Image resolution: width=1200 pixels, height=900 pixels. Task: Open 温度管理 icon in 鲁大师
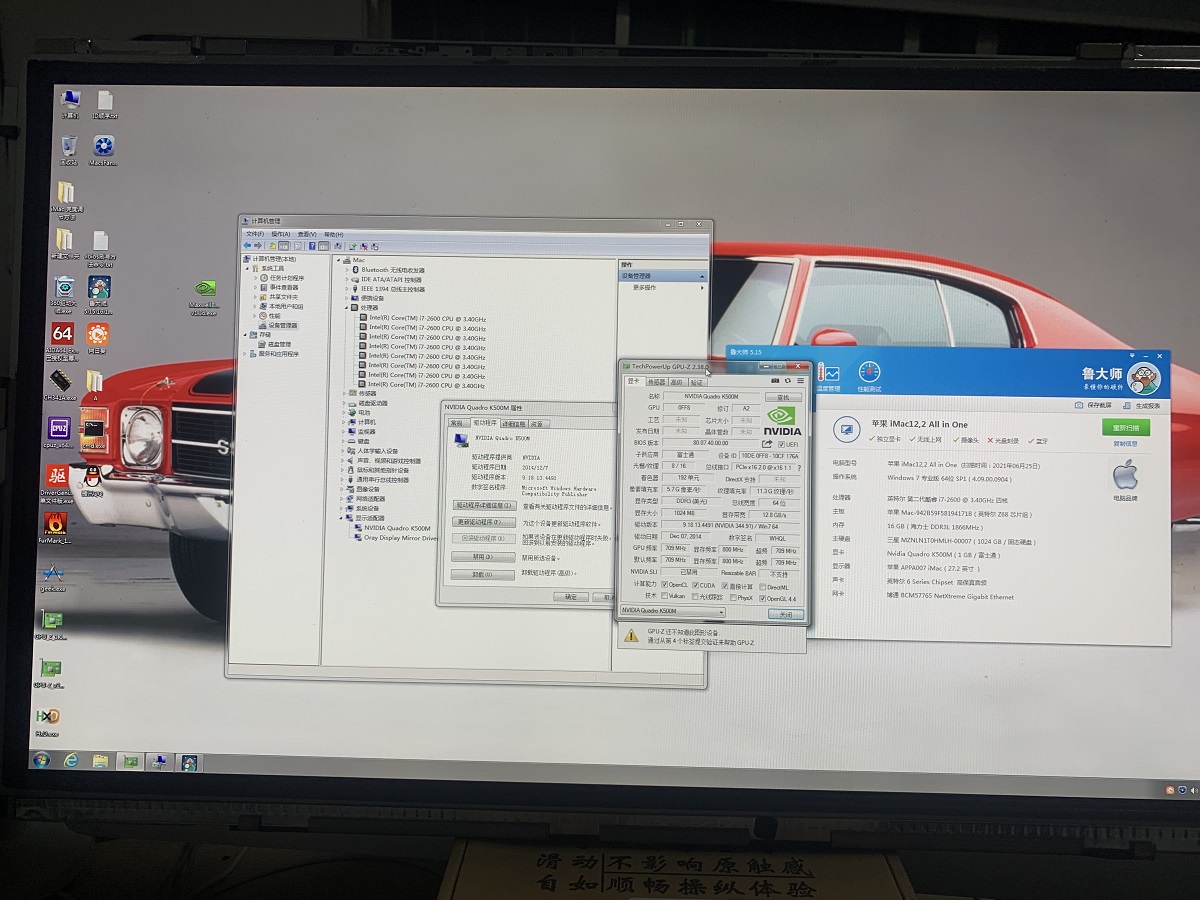click(828, 372)
